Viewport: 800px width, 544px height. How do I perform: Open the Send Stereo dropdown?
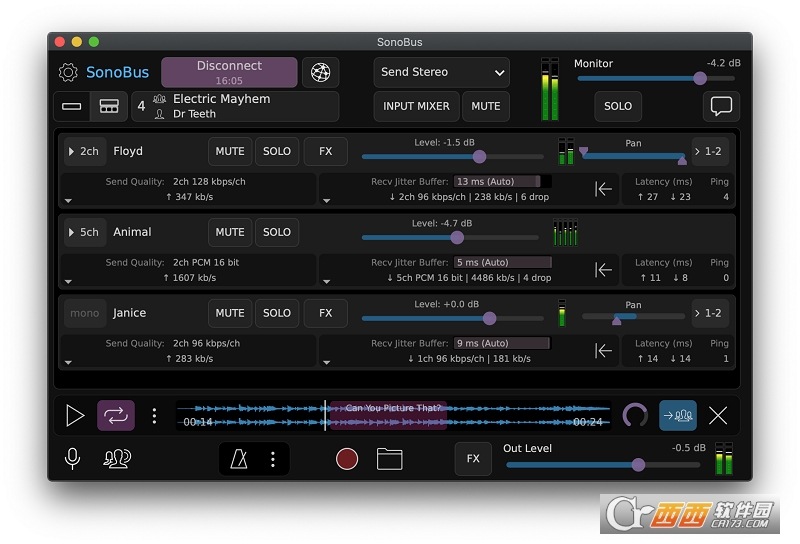441,72
